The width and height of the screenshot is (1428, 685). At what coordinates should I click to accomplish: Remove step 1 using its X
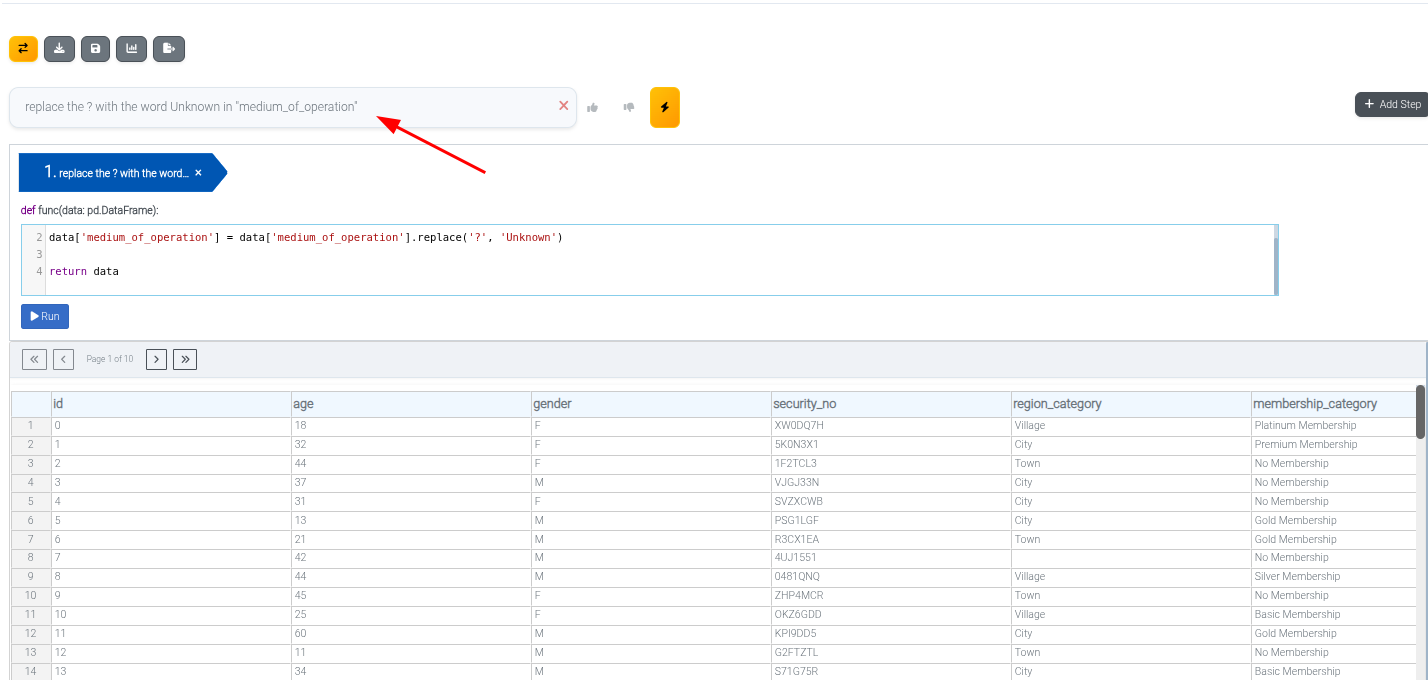click(198, 173)
